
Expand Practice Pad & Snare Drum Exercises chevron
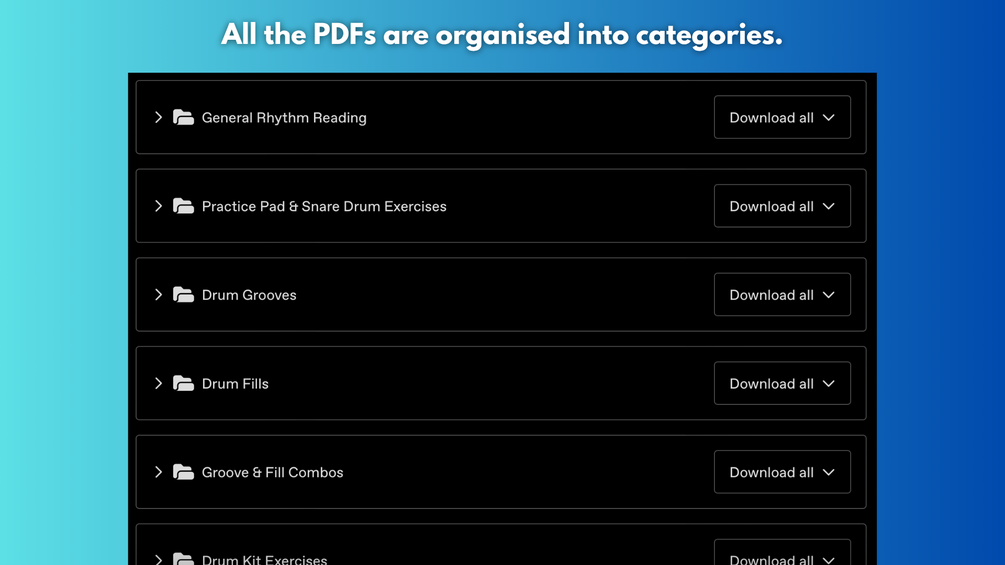click(158, 206)
